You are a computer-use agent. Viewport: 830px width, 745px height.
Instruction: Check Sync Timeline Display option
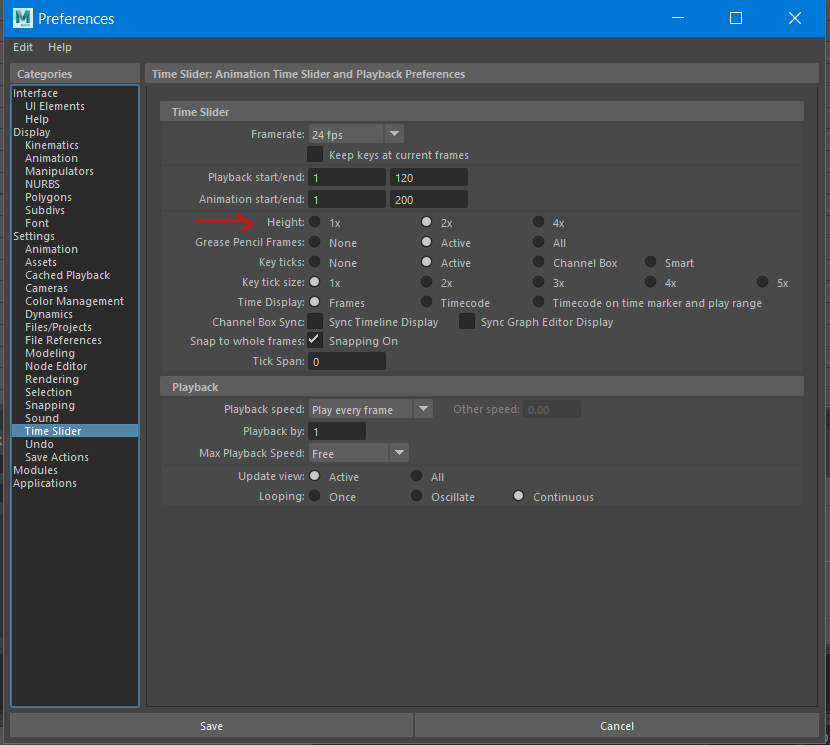tap(315, 322)
